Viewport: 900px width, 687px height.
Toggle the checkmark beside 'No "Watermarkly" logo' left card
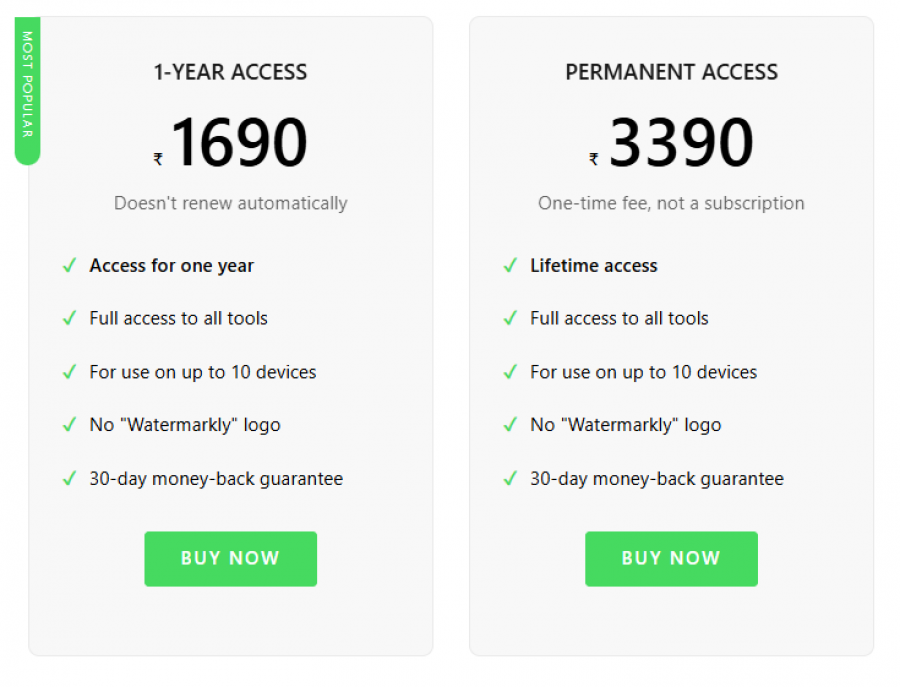tap(69, 424)
